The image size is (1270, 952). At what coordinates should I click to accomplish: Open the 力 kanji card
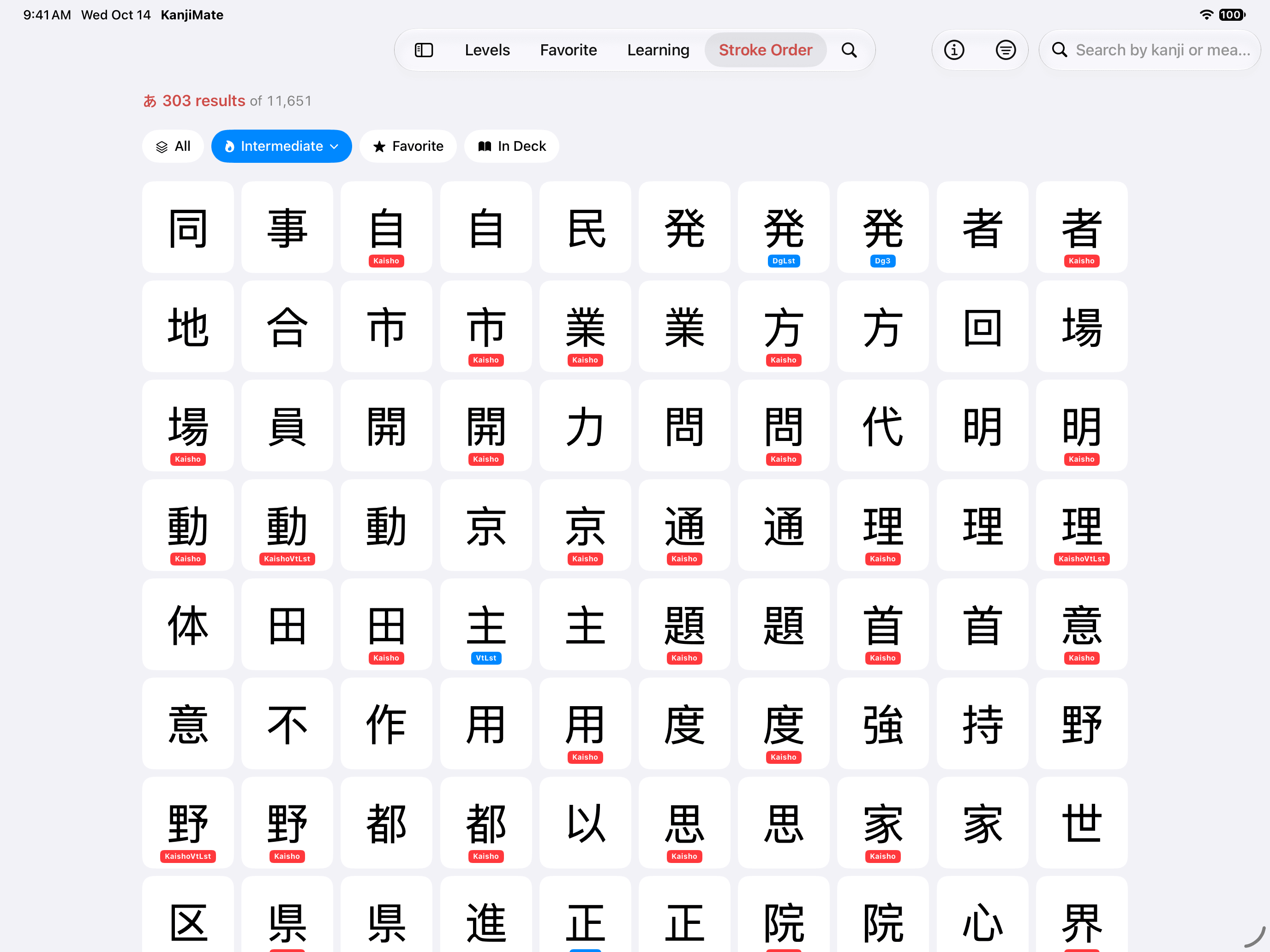pos(585,426)
